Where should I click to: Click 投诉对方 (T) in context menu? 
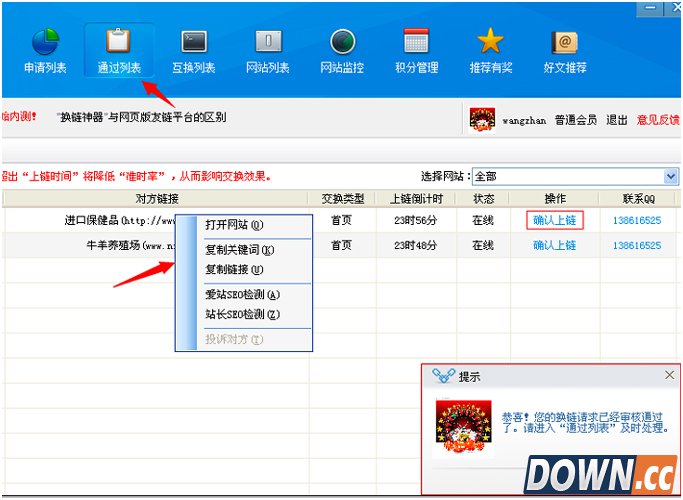tap(234, 339)
